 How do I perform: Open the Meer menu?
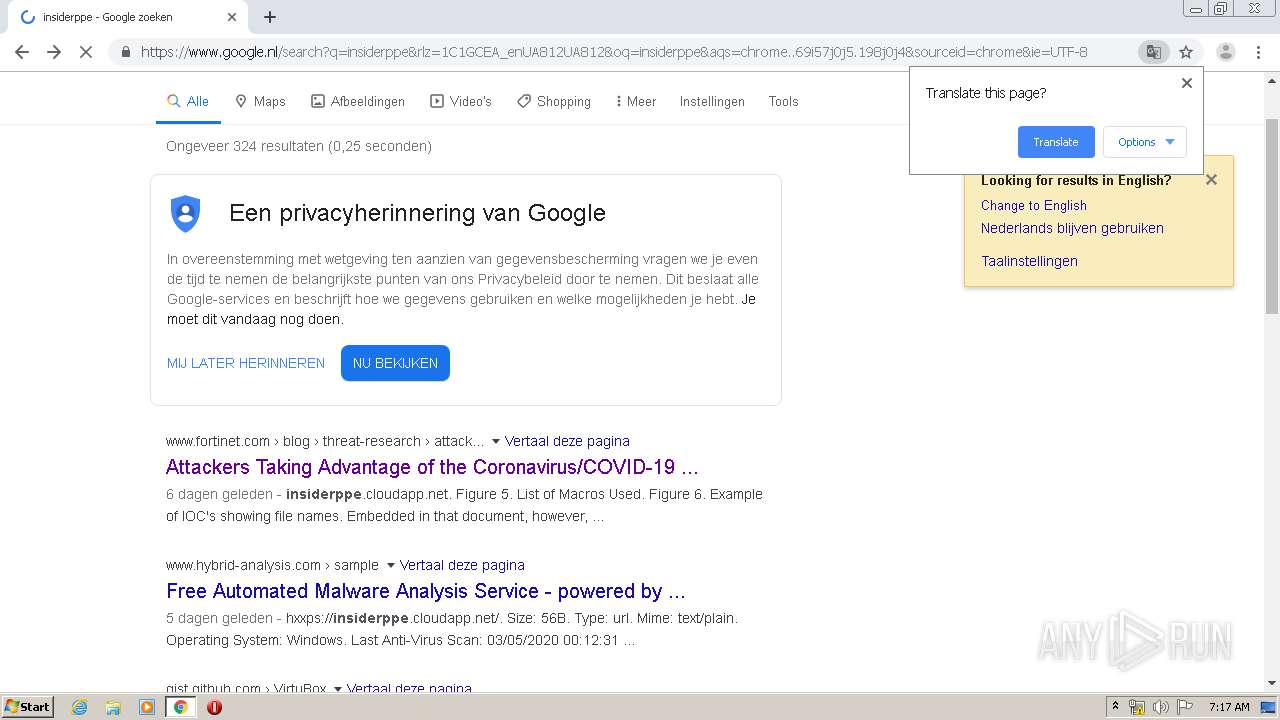tap(636, 101)
